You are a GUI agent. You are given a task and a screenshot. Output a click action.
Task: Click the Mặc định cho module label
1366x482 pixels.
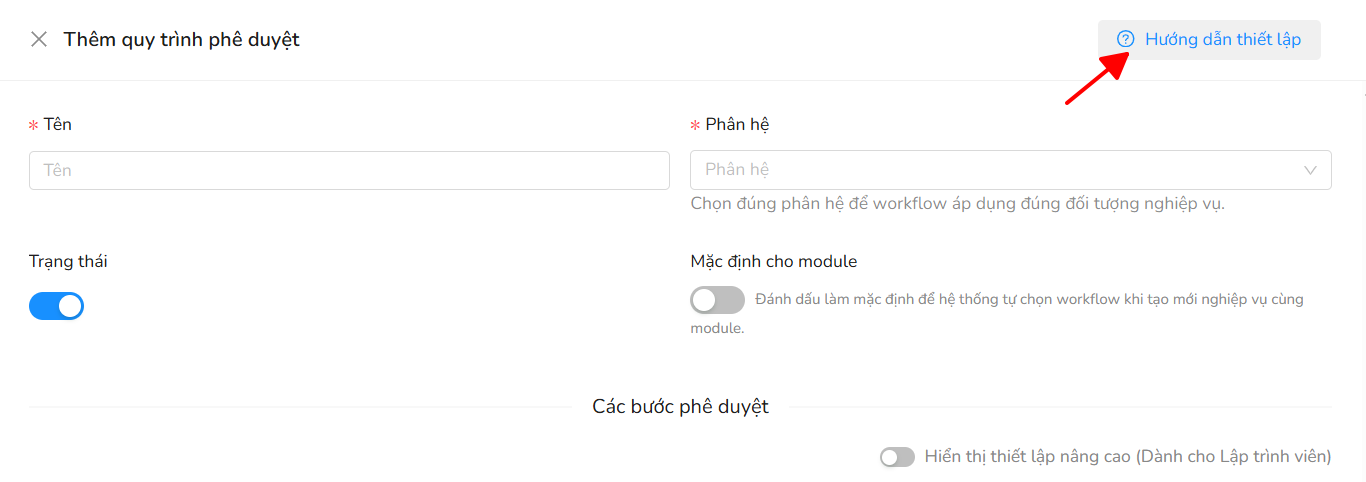click(774, 262)
